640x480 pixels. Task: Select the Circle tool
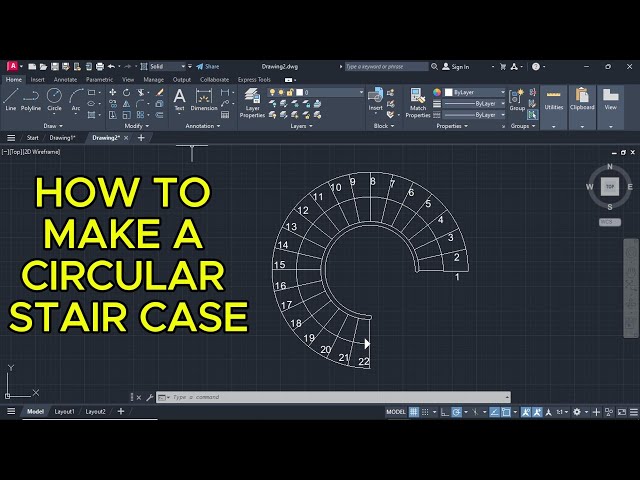point(54,99)
